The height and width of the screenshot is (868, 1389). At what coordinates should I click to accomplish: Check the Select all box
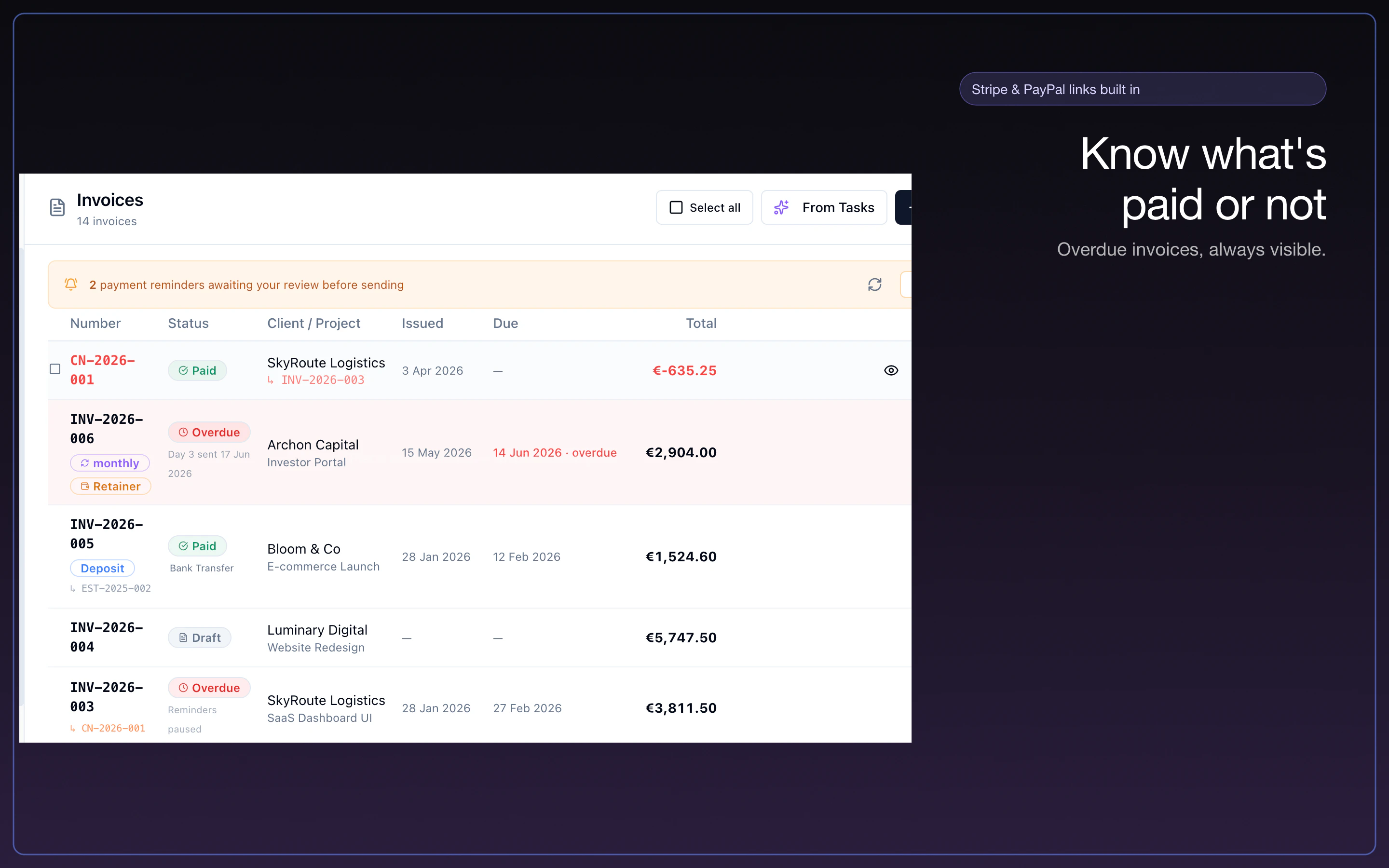pos(676,207)
